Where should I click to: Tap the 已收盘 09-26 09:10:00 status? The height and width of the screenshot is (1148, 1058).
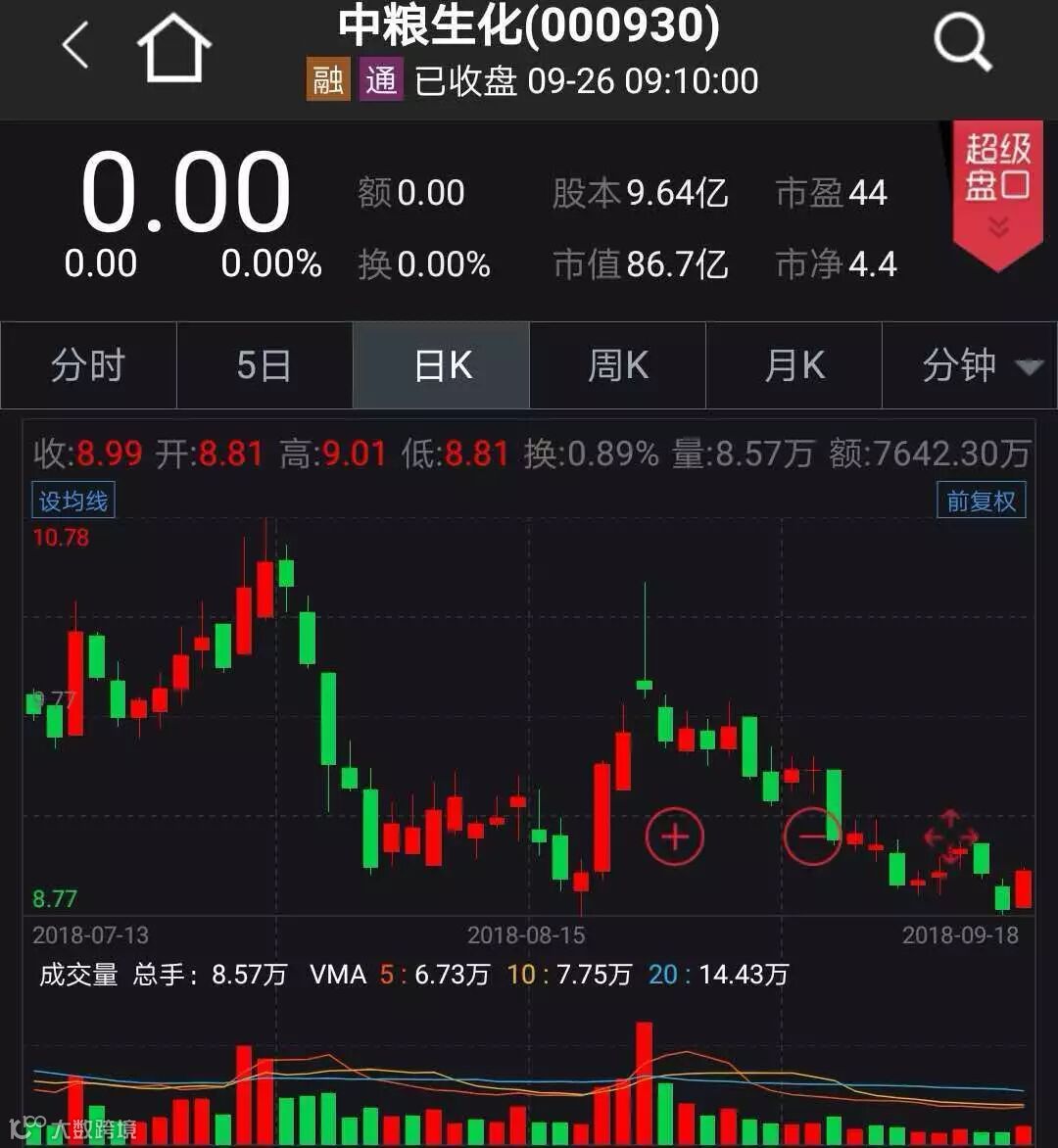coord(586,80)
